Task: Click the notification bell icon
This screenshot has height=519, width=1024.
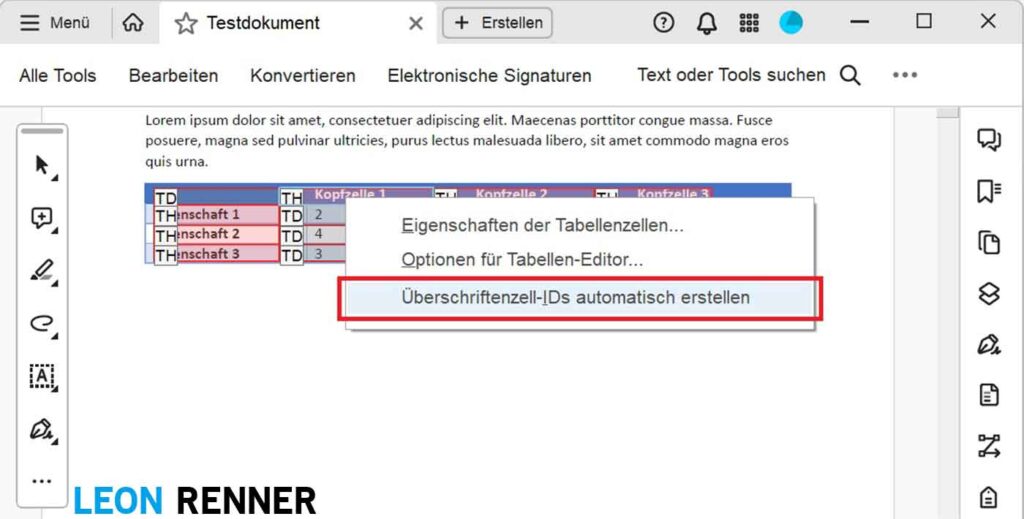Action: 707,23
